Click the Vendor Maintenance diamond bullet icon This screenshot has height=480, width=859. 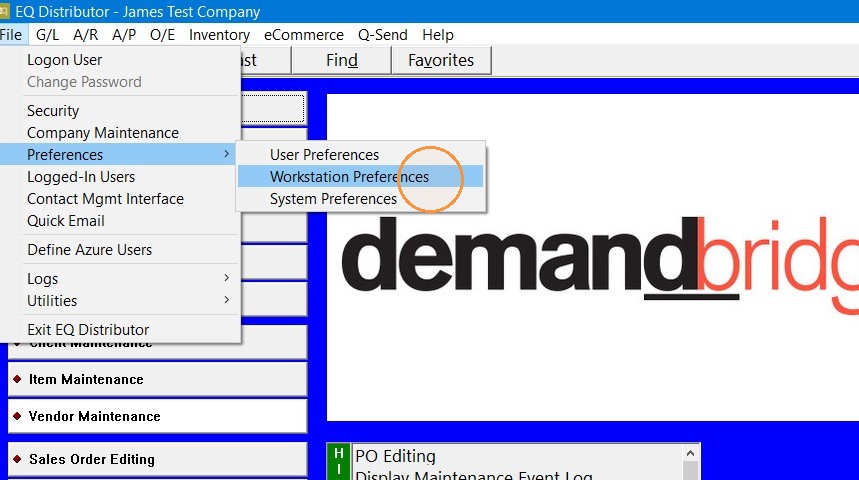click(x=18, y=416)
